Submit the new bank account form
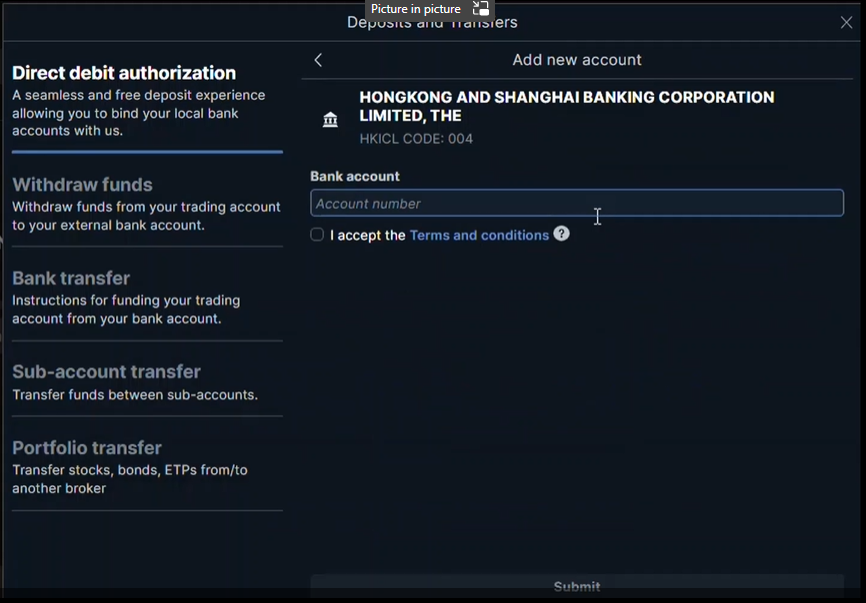Screen dimensions: 866x603 [x=577, y=586]
